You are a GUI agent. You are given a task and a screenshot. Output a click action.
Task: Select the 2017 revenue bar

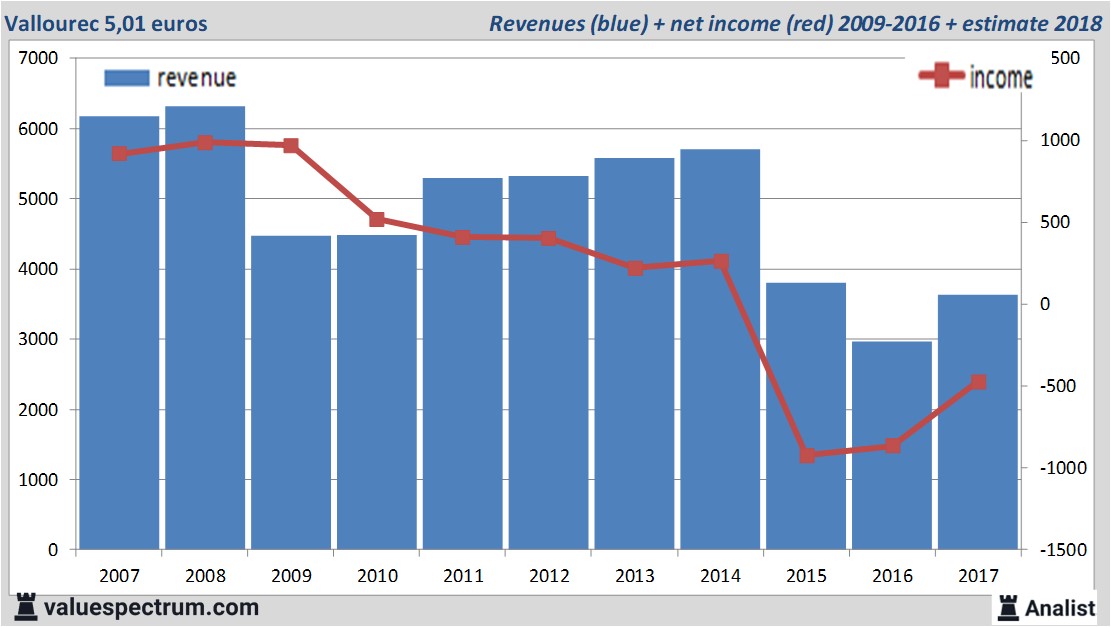pos(978,422)
